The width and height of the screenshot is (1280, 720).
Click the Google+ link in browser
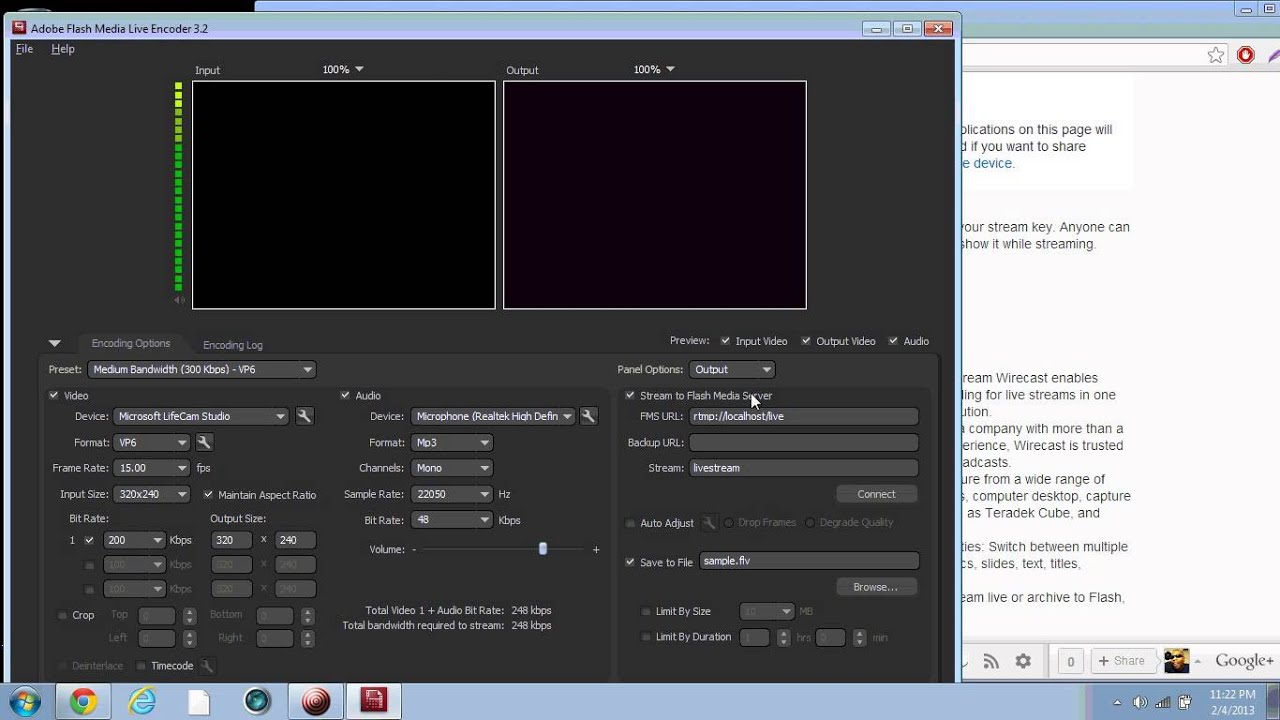point(1244,661)
